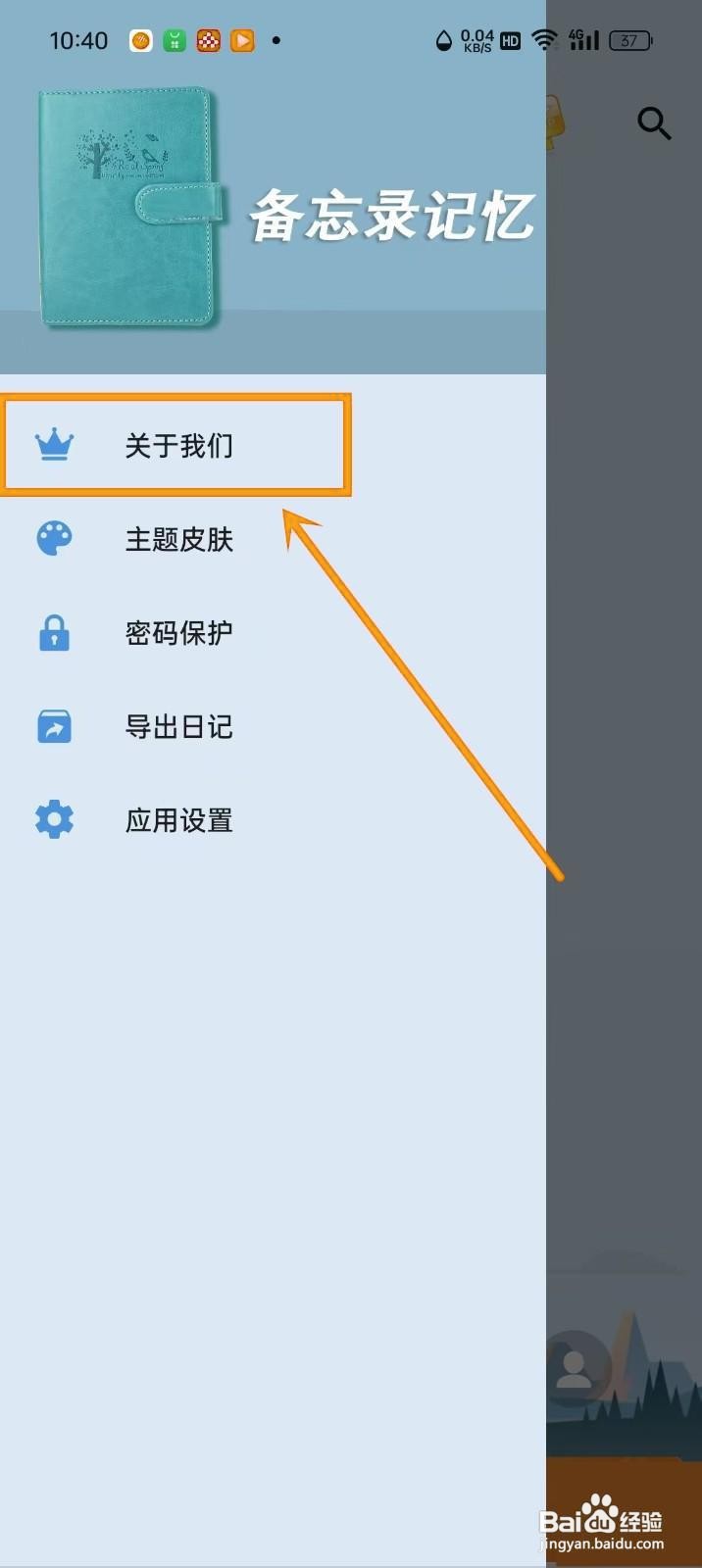Tap the 备忘录记忆 header title
This screenshot has width=702, height=1568.
(x=391, y=216)
